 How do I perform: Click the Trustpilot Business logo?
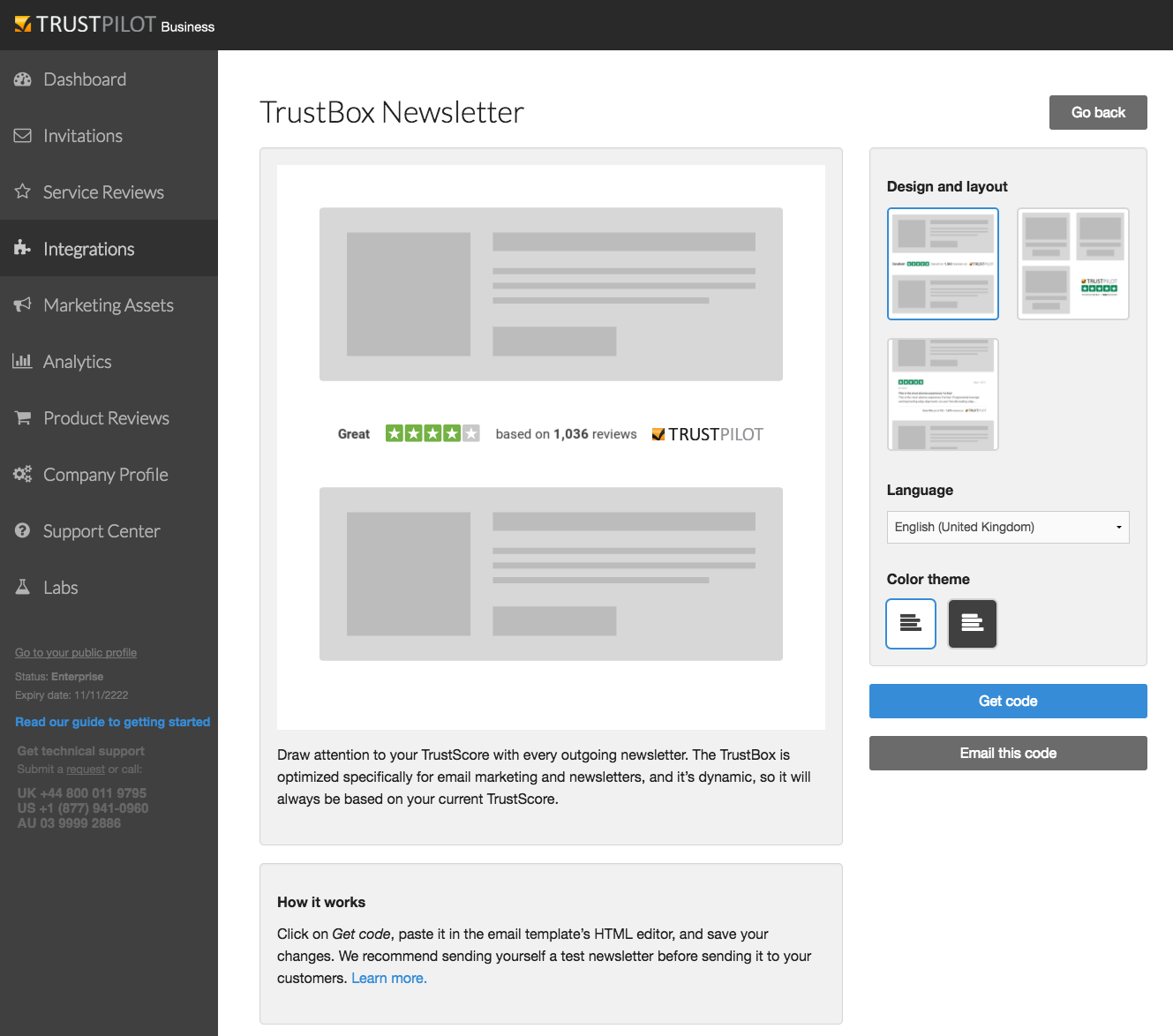click(x=115, y=25)
